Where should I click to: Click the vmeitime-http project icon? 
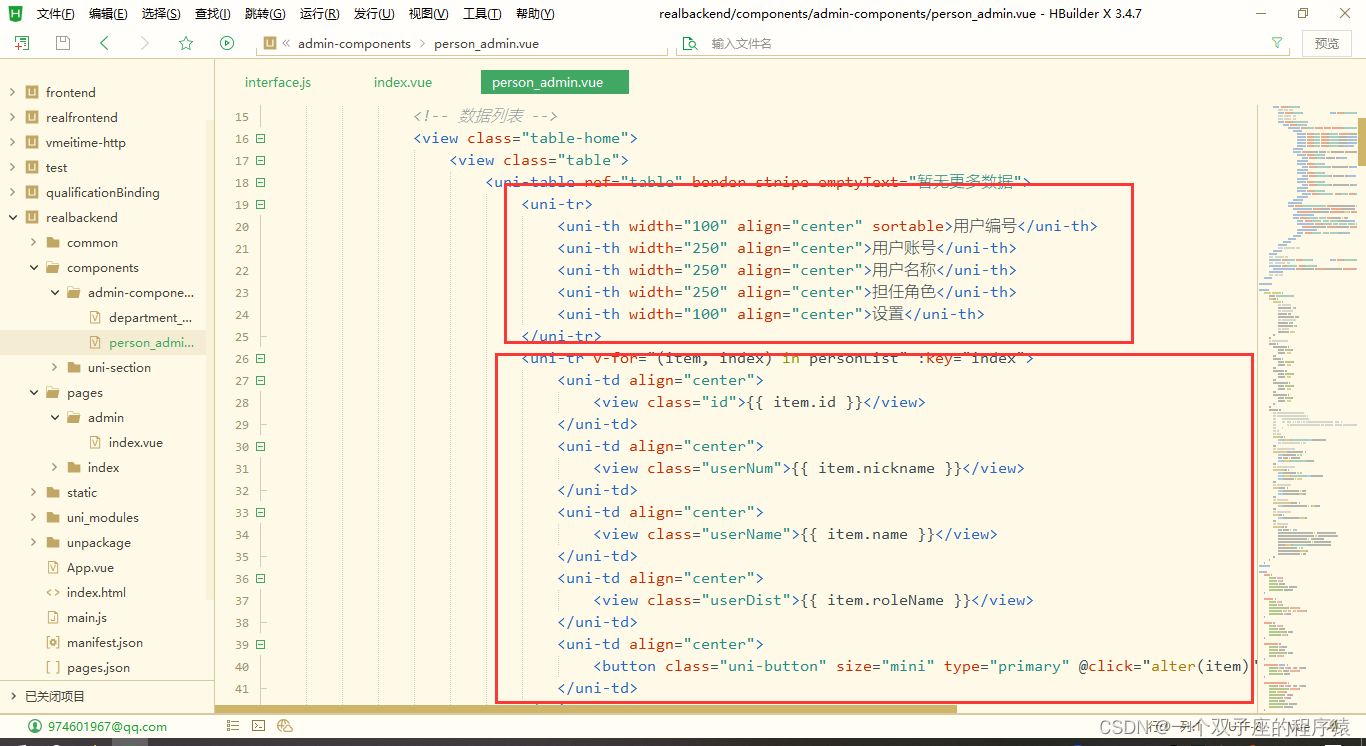32,142
